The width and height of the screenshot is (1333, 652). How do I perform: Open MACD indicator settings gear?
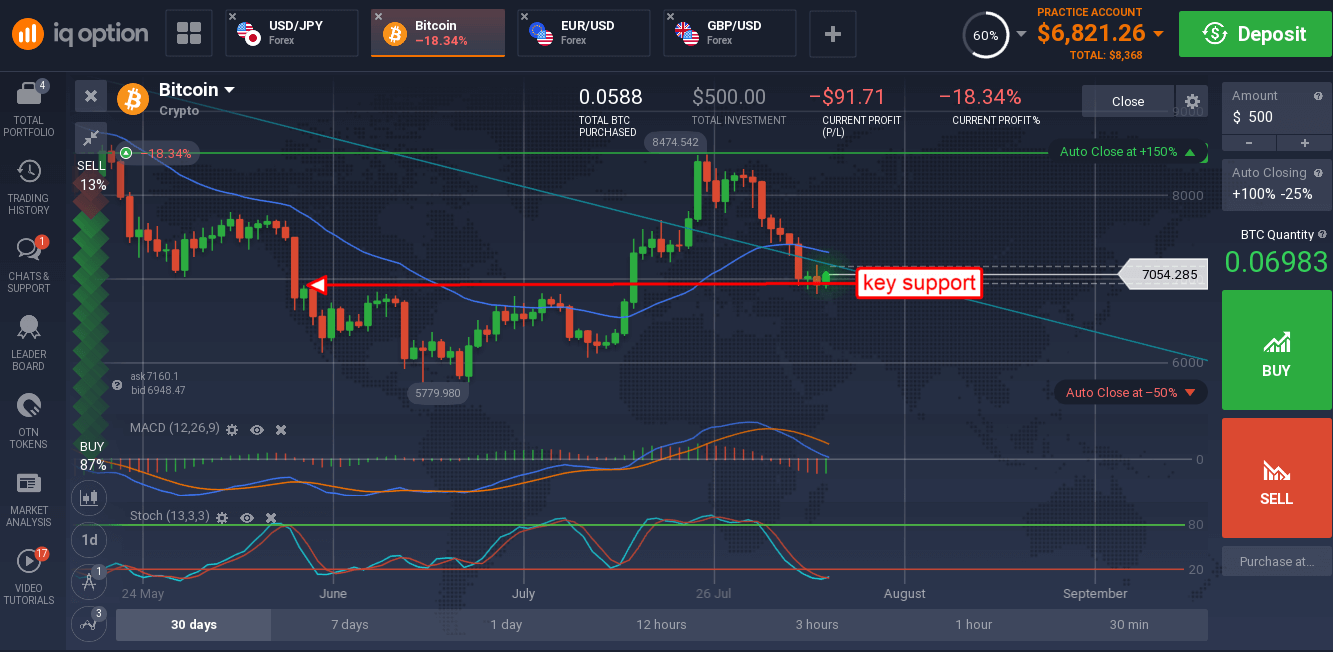tap(232, 429)
